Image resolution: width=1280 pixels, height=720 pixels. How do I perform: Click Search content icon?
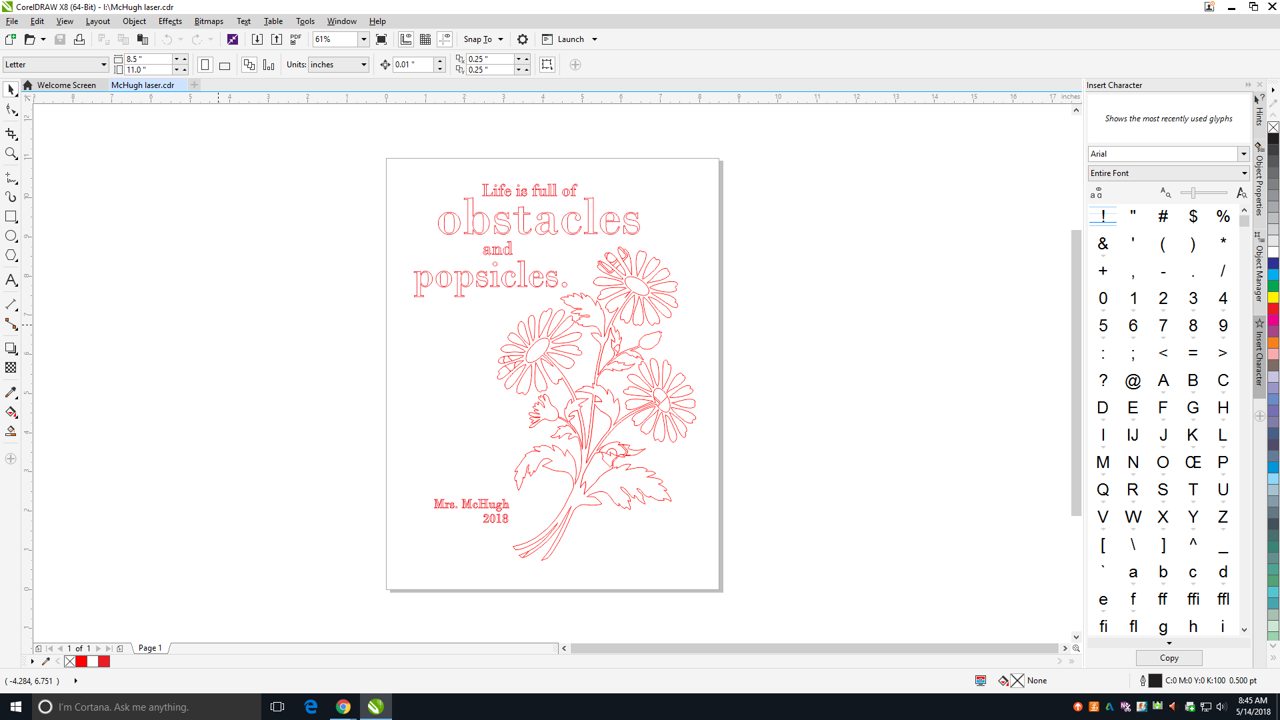click(x=232, y=39)
